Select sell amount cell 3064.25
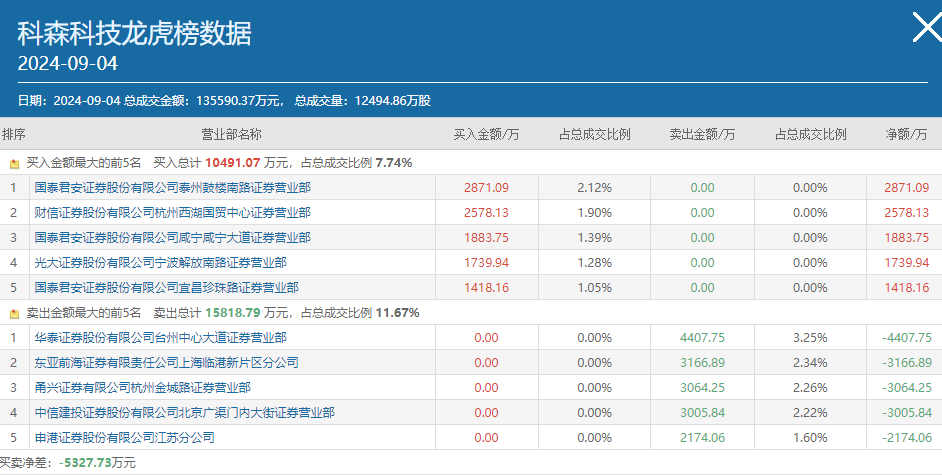This screenshot has height=475, width=942. (702, 388)
